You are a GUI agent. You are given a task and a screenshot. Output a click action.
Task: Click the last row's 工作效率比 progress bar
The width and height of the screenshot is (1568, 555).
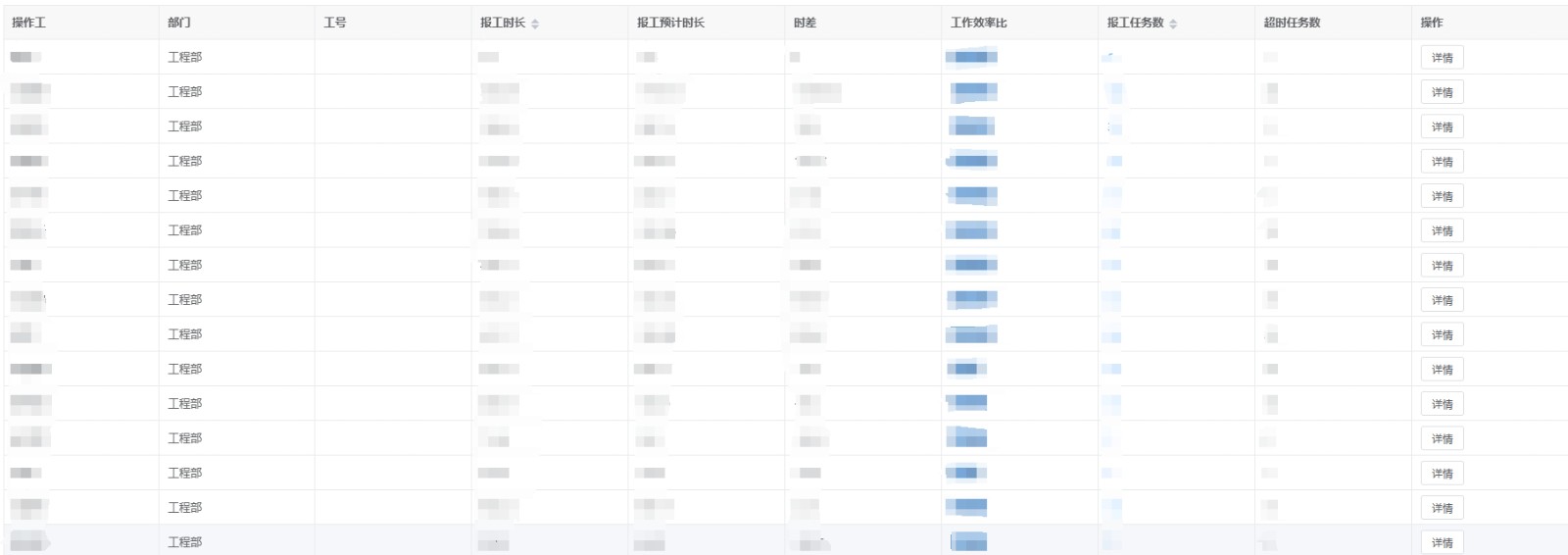[x=968, y=541]
